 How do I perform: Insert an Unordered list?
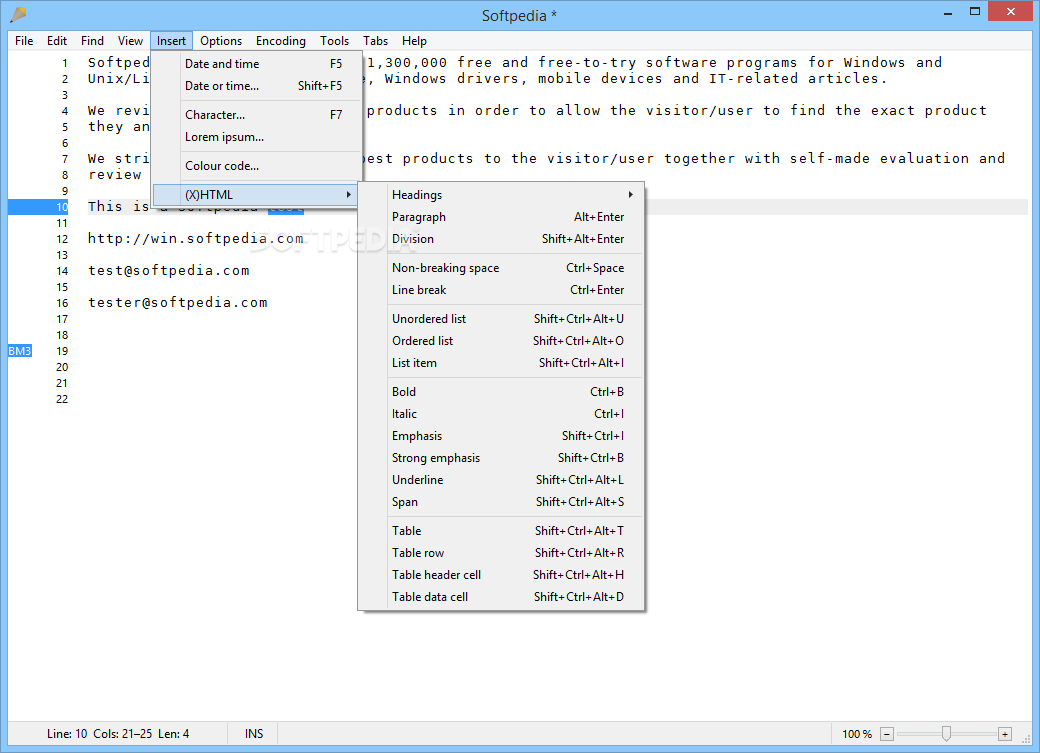[x=501, y=319]
